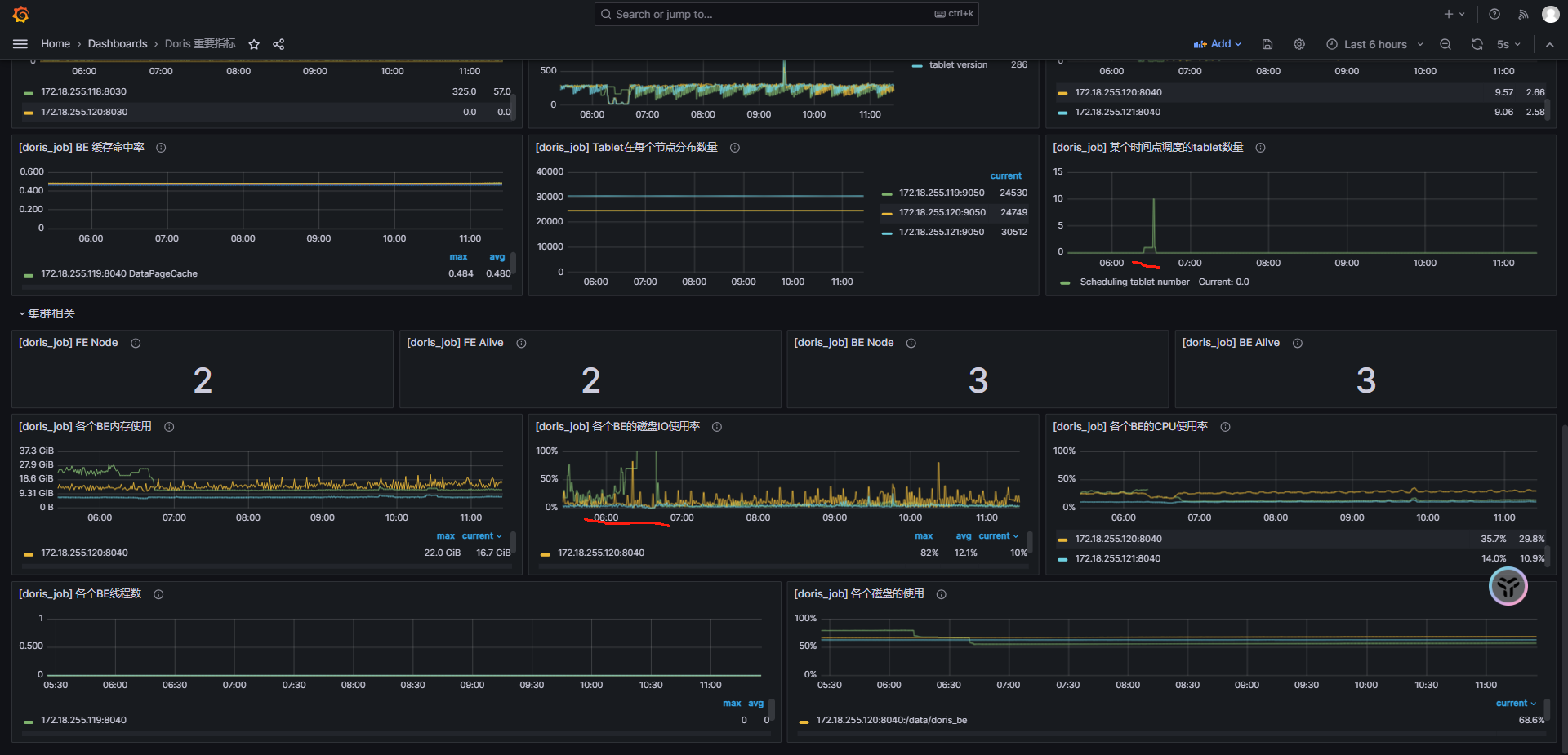1568x755 pixels.
Task: Open BE 缓存命中率 panel title menu
Action: point(82,148)
